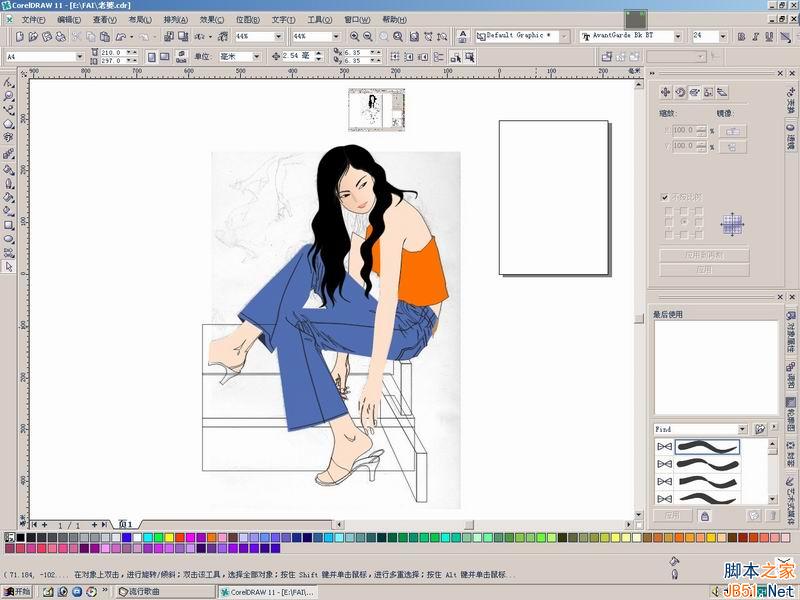Open the undo history dropdown arrow
This screenshot has height=600, width=800.
pos(132,37)
